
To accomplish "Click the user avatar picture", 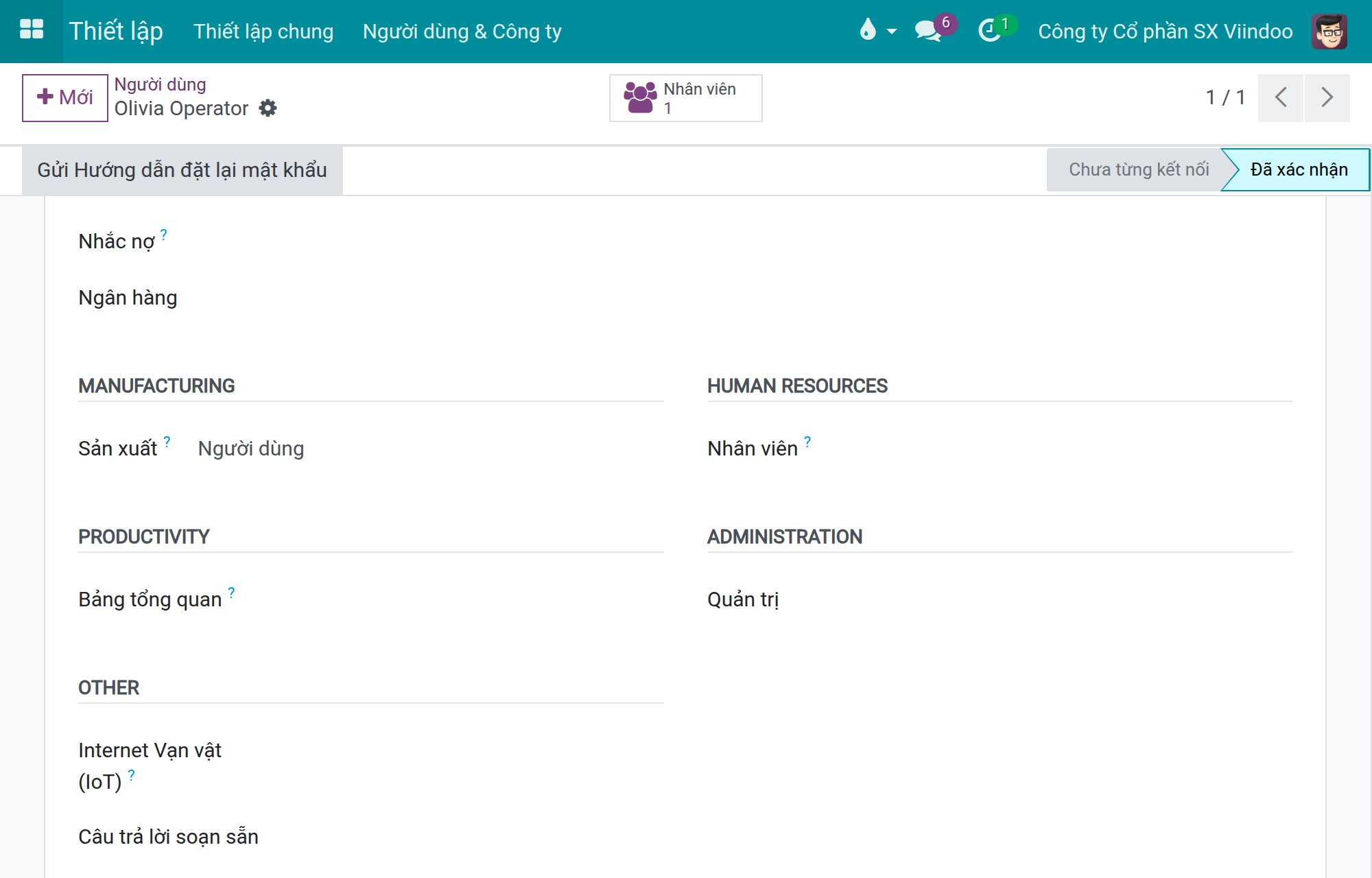I will pyautogui.click(x=1329, y=31).
